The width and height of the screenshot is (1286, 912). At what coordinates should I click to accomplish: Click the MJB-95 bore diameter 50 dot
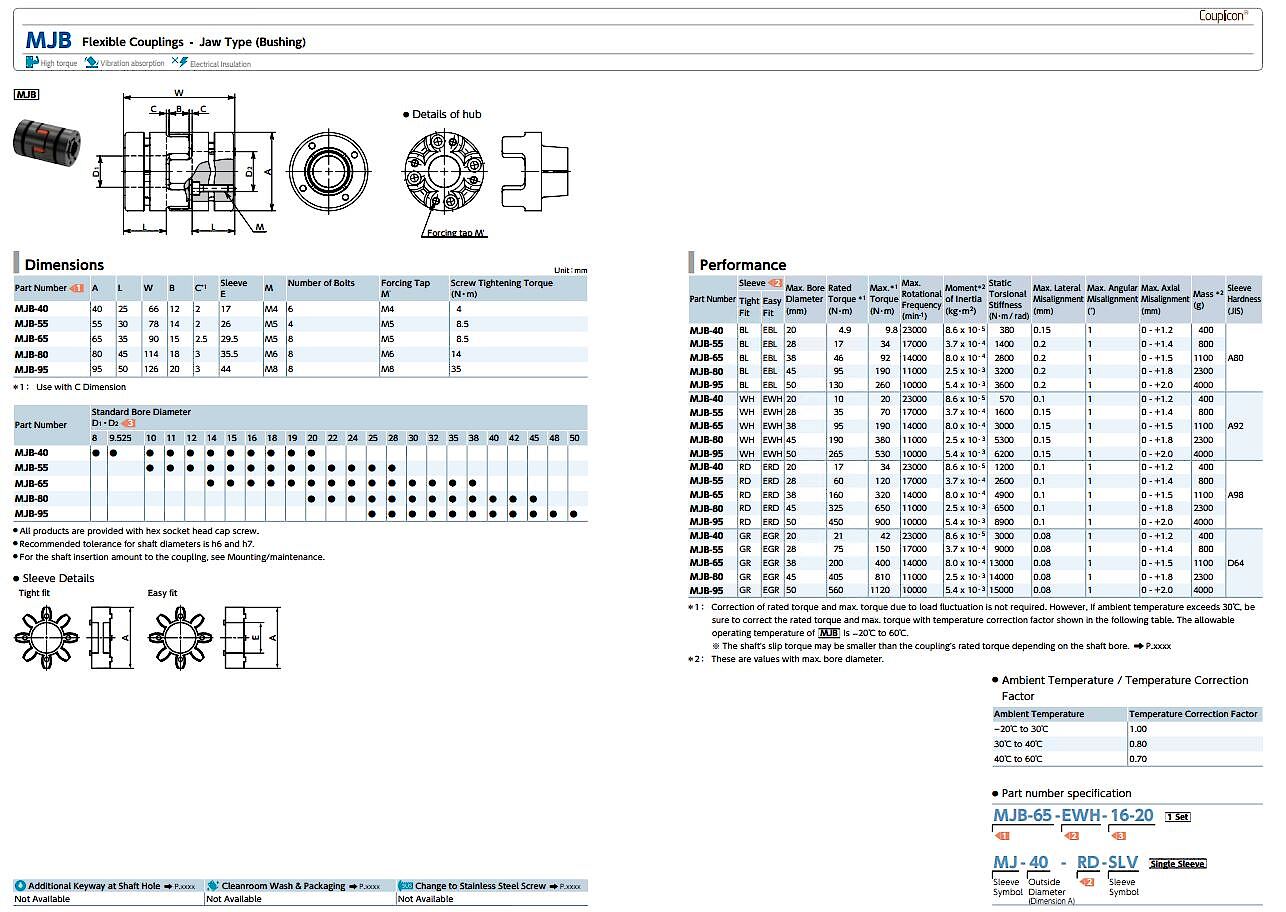point(574,514)
